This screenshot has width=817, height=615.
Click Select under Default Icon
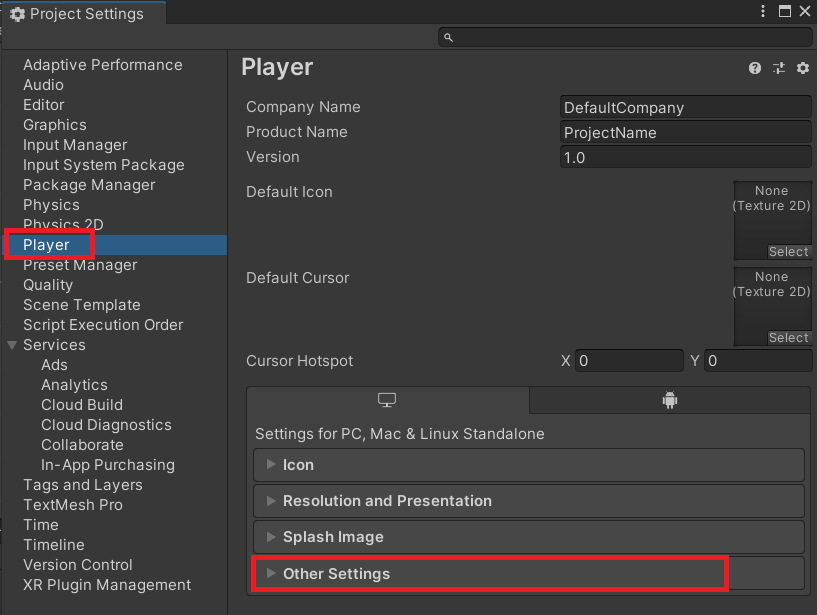pos(789,252)
